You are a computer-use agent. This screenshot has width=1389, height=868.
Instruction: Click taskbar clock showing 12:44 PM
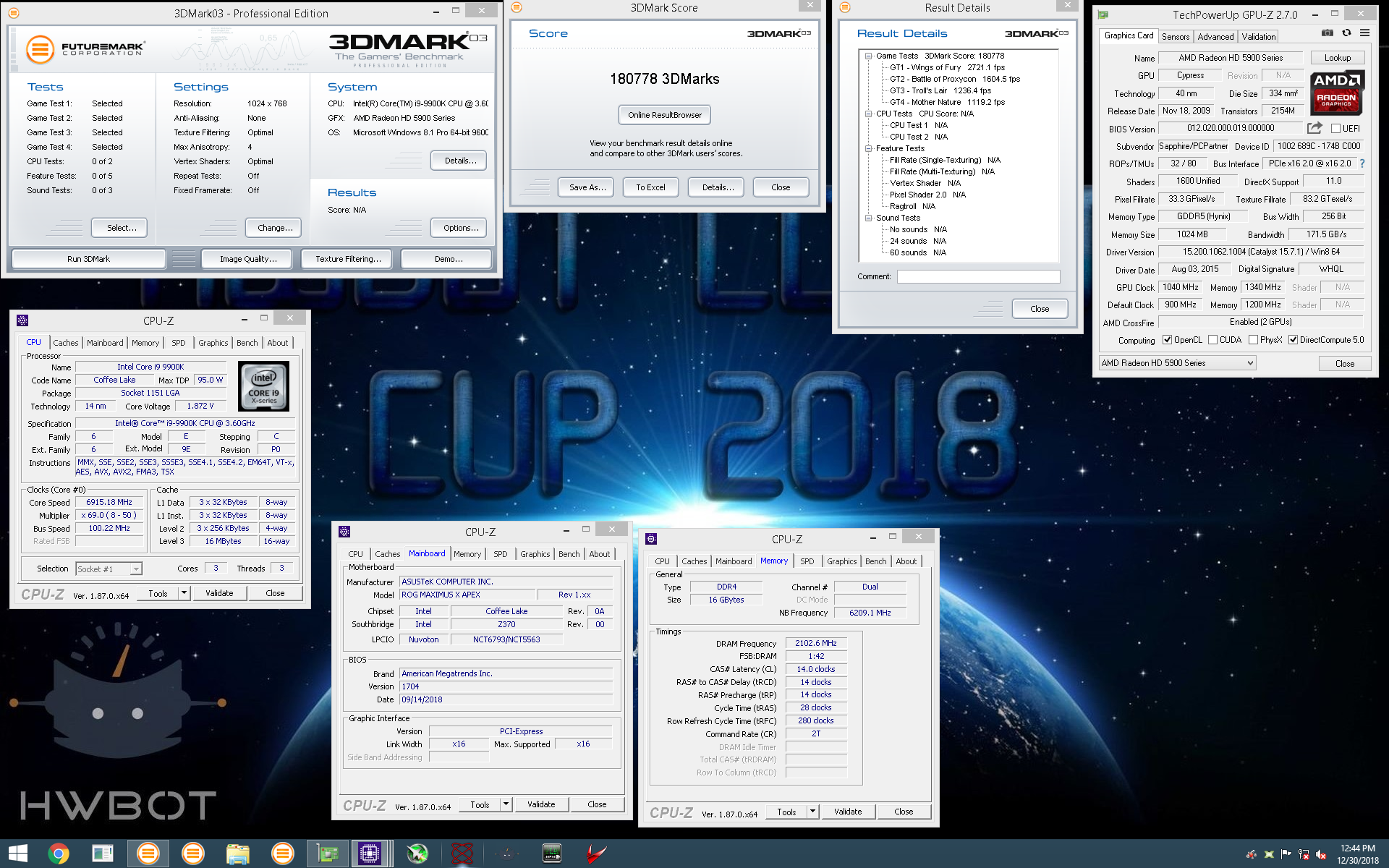[x=1358, y=854]
